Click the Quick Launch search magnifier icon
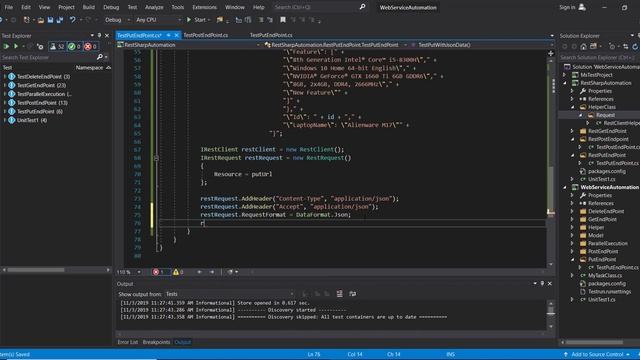The height and width of the screenshot is (360, 640). [x=362, y=7]
